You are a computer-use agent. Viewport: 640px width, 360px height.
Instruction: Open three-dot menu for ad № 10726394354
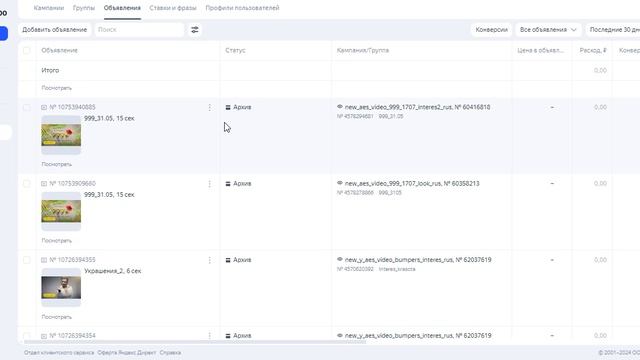[209, 336]
